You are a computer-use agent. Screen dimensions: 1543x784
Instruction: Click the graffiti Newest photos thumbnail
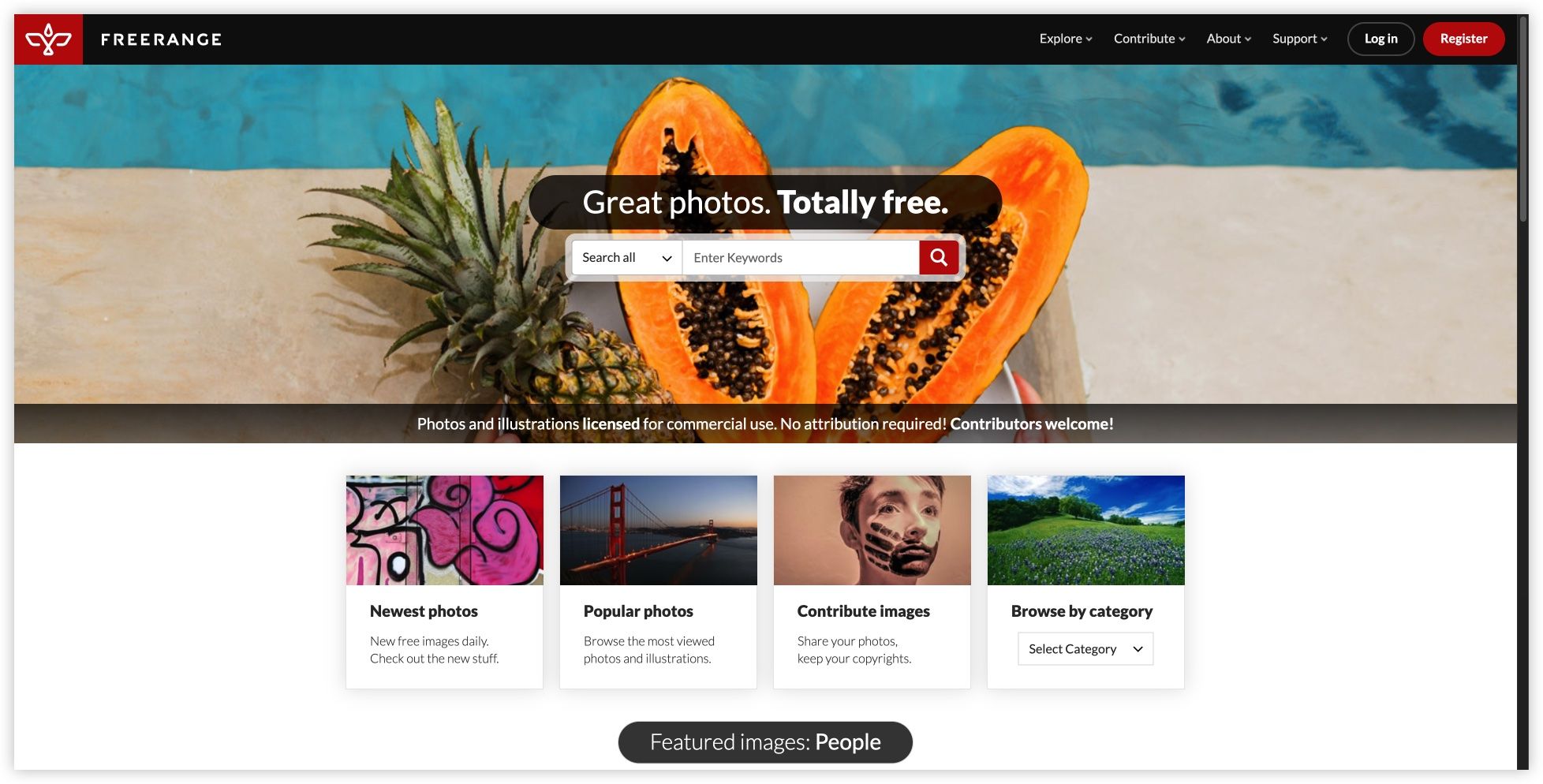point(445,530)
